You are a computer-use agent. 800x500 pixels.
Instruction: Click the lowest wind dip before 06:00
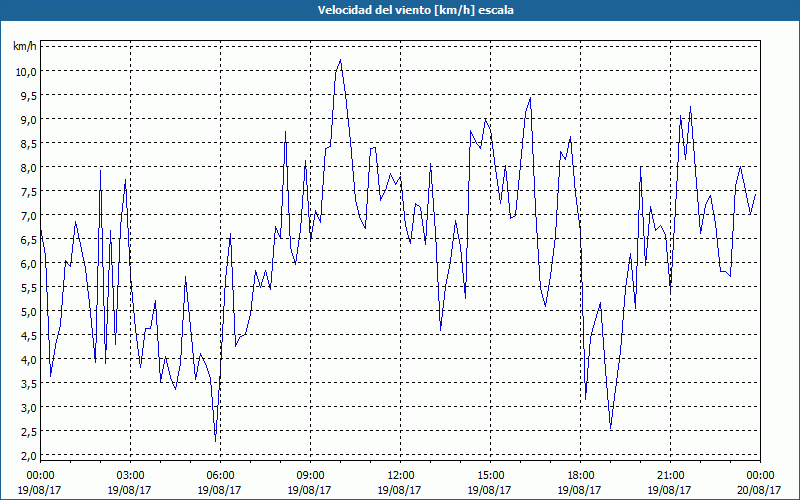point(215,441)
